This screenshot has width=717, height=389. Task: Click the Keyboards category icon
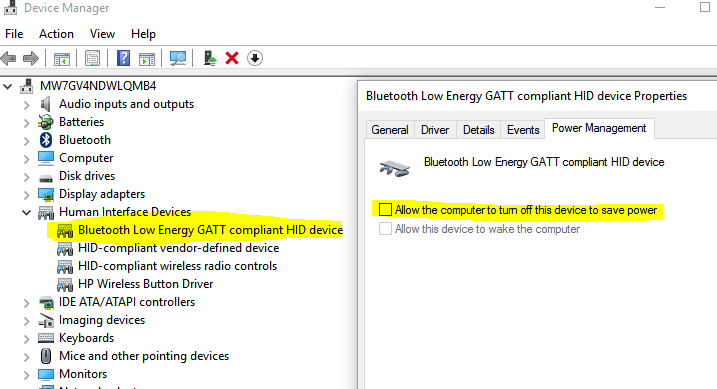46,338
